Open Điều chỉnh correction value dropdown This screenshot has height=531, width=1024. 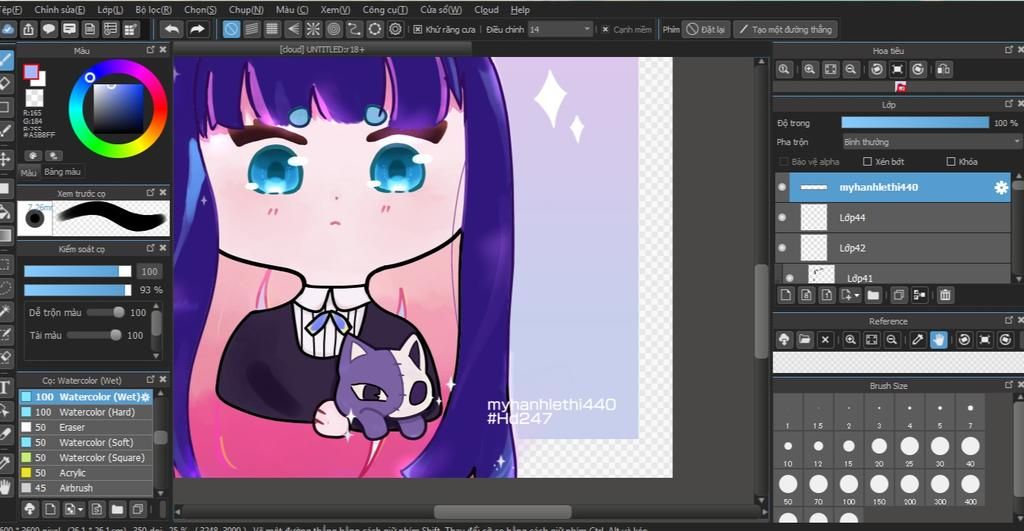[560, 29]
